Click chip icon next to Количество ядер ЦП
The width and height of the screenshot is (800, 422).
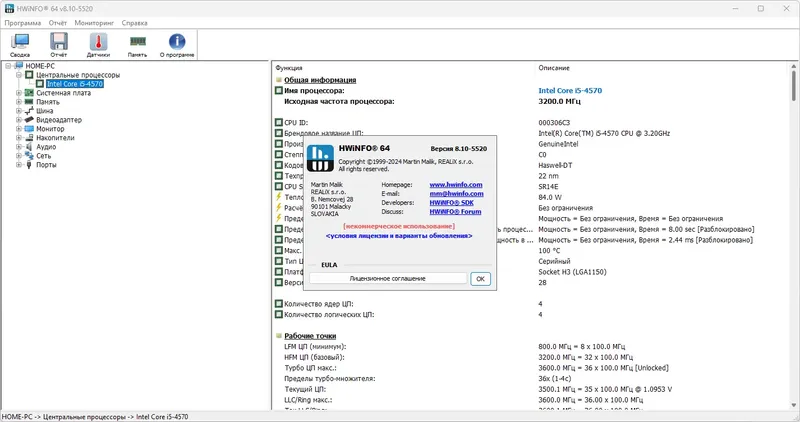point(279,304)
